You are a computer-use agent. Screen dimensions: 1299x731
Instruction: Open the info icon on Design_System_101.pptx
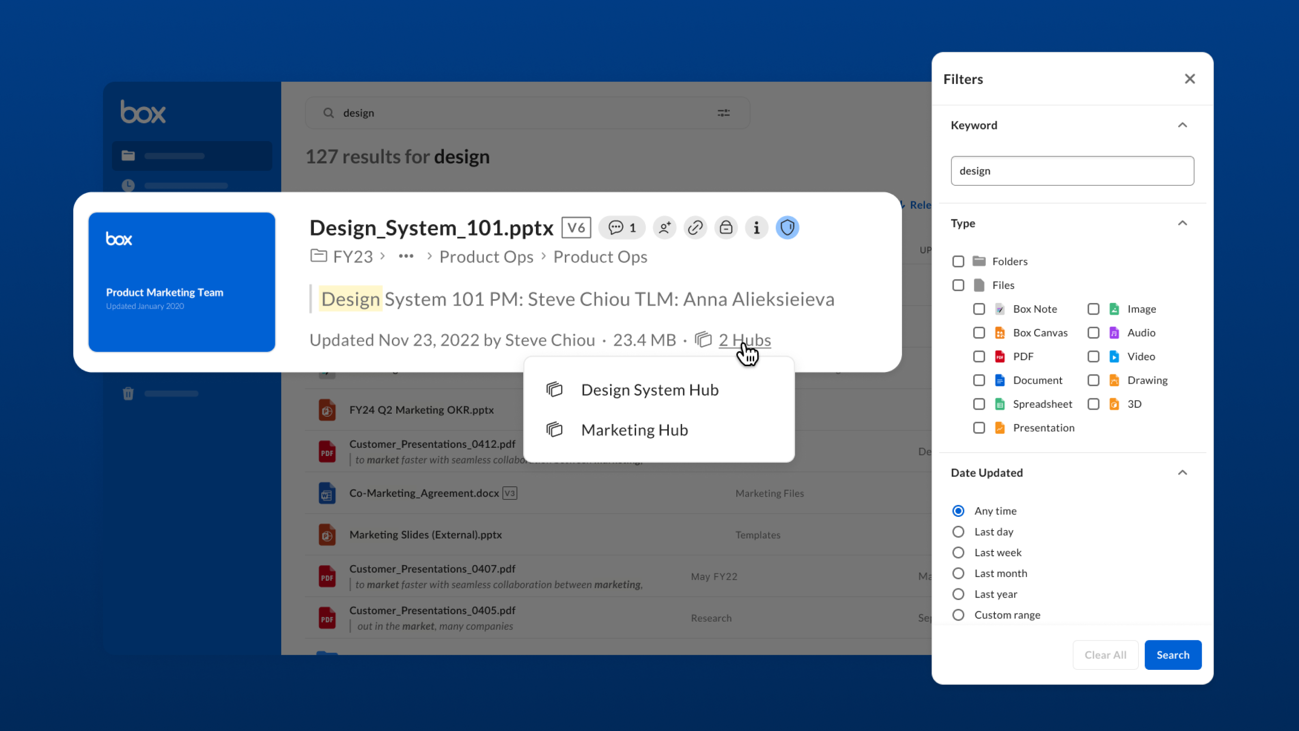coord(757,228)
